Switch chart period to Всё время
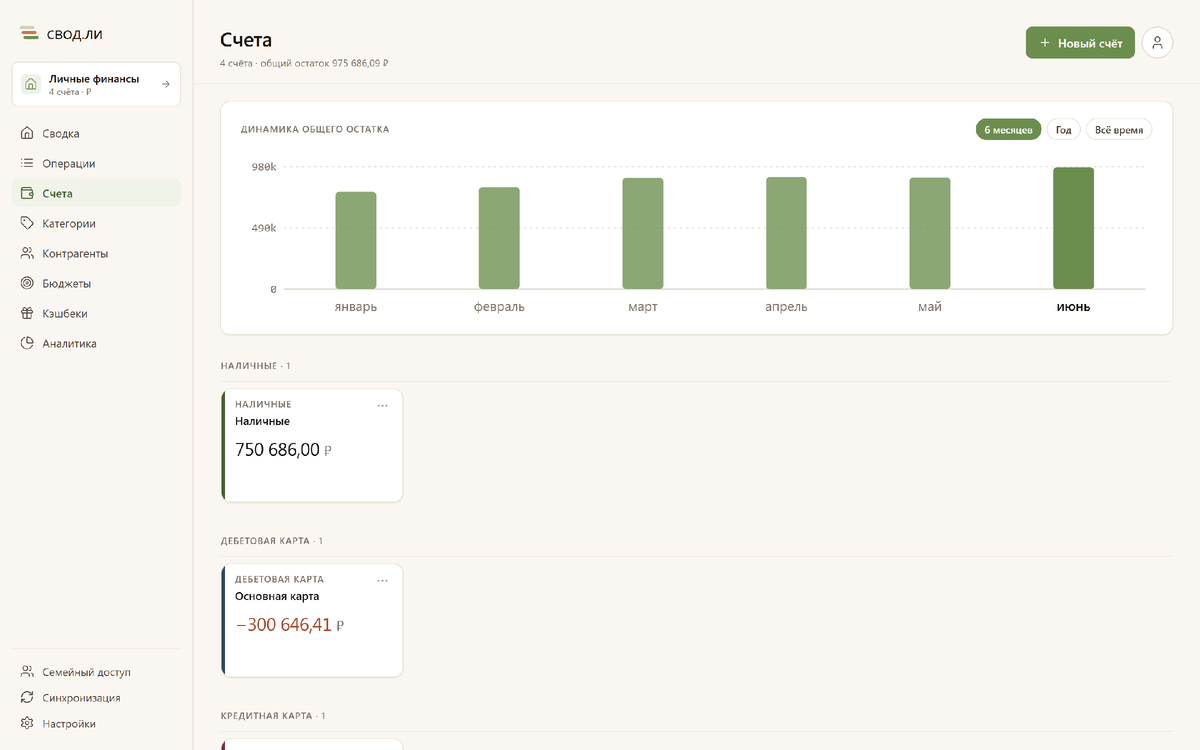1200x750 pixels. tap(1119, 130)
